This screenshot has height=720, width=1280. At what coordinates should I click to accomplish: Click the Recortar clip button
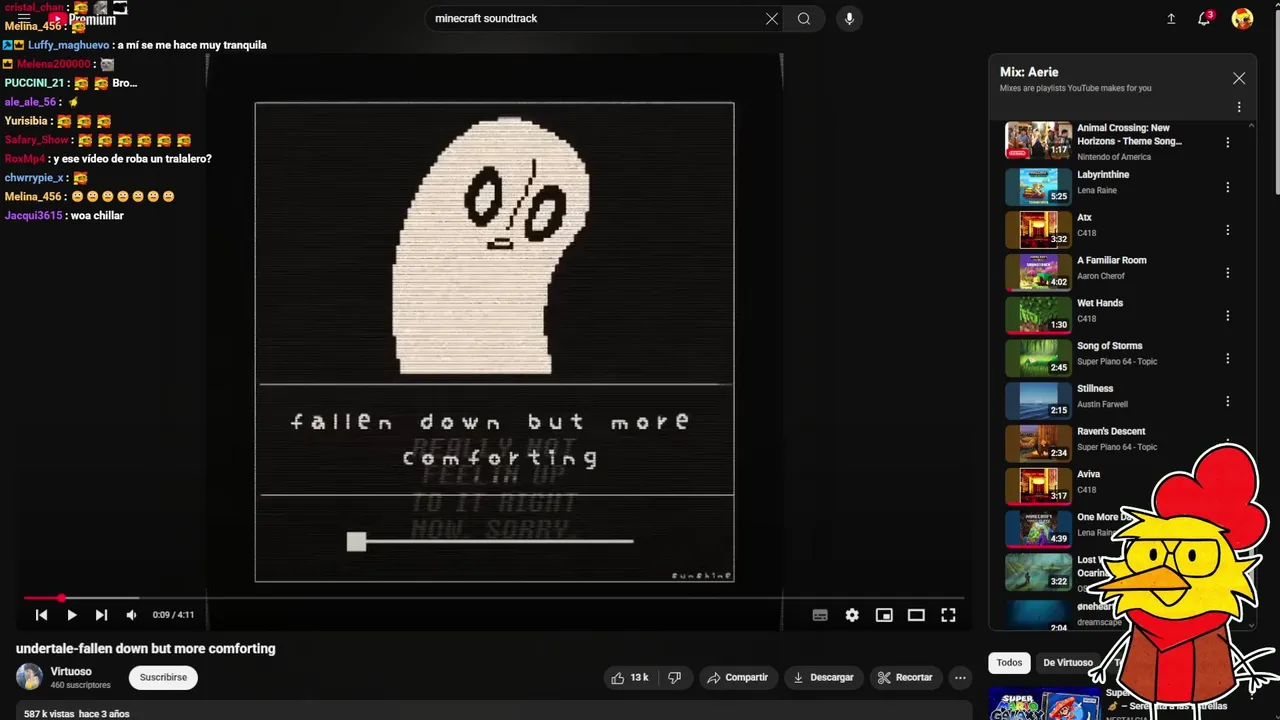tap(905, 677)
